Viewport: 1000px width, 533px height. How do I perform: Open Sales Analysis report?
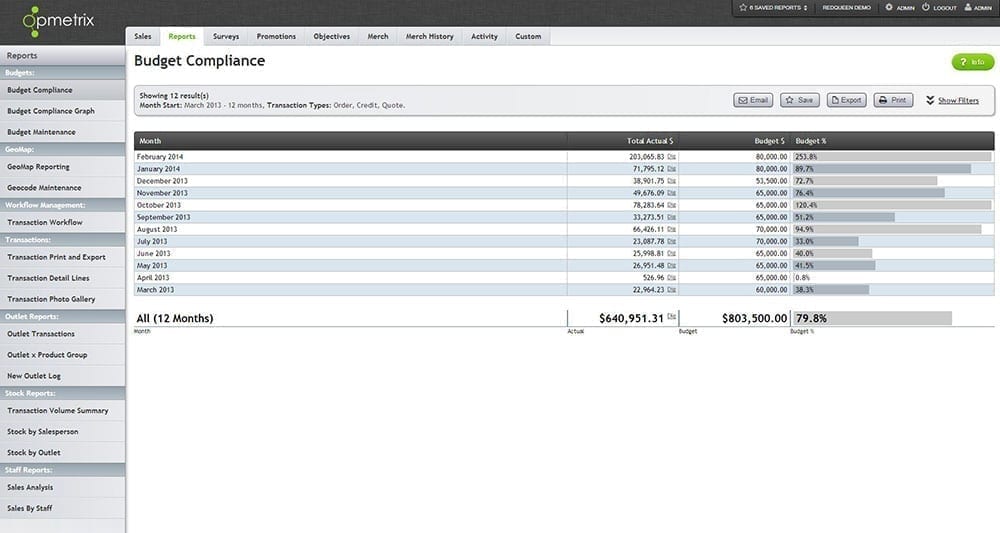62,487
